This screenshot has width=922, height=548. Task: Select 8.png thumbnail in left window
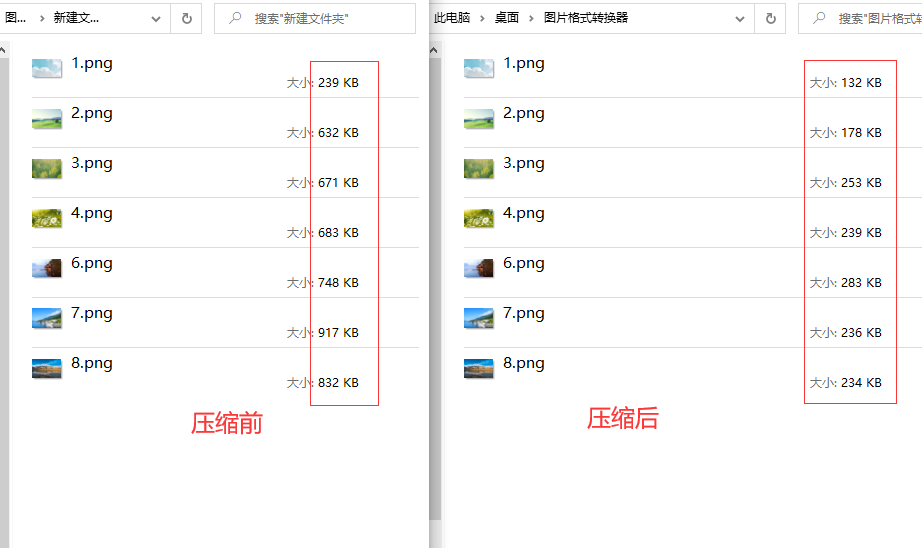pyautogui.click(x=47, y=368)
